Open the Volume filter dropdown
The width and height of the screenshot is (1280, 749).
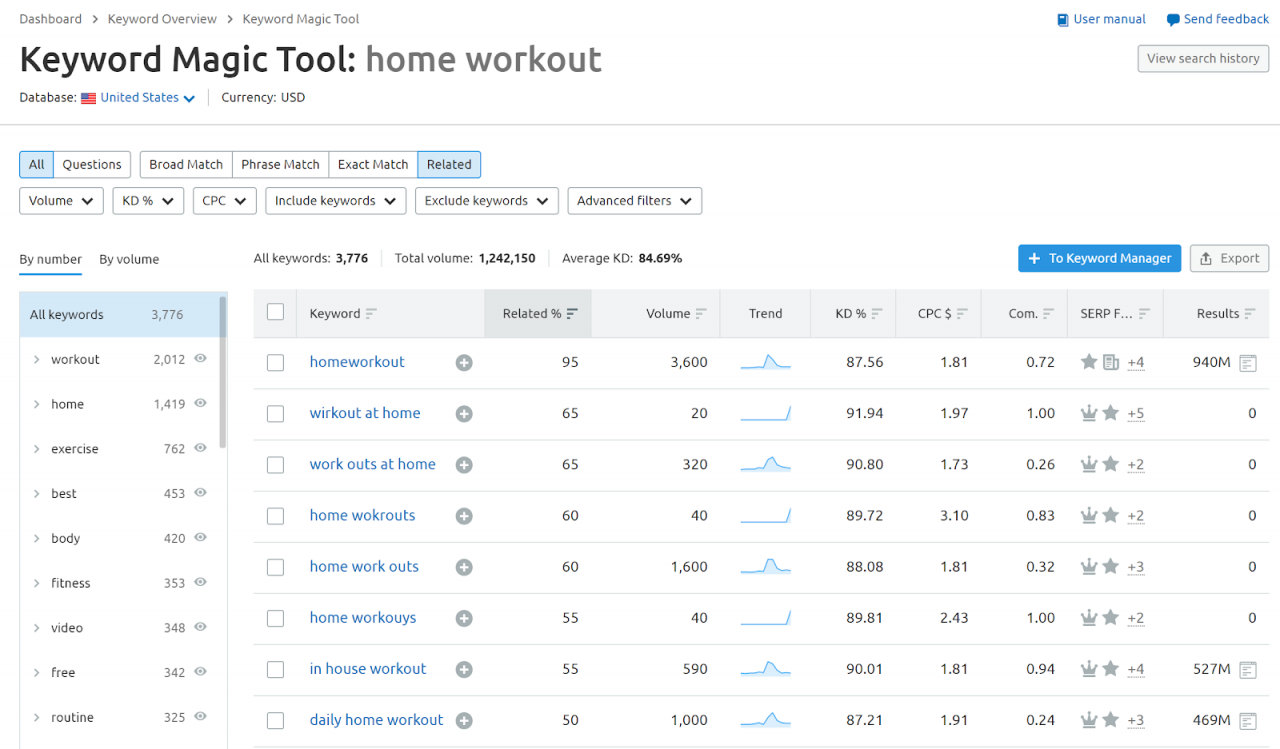coord(61,201)
